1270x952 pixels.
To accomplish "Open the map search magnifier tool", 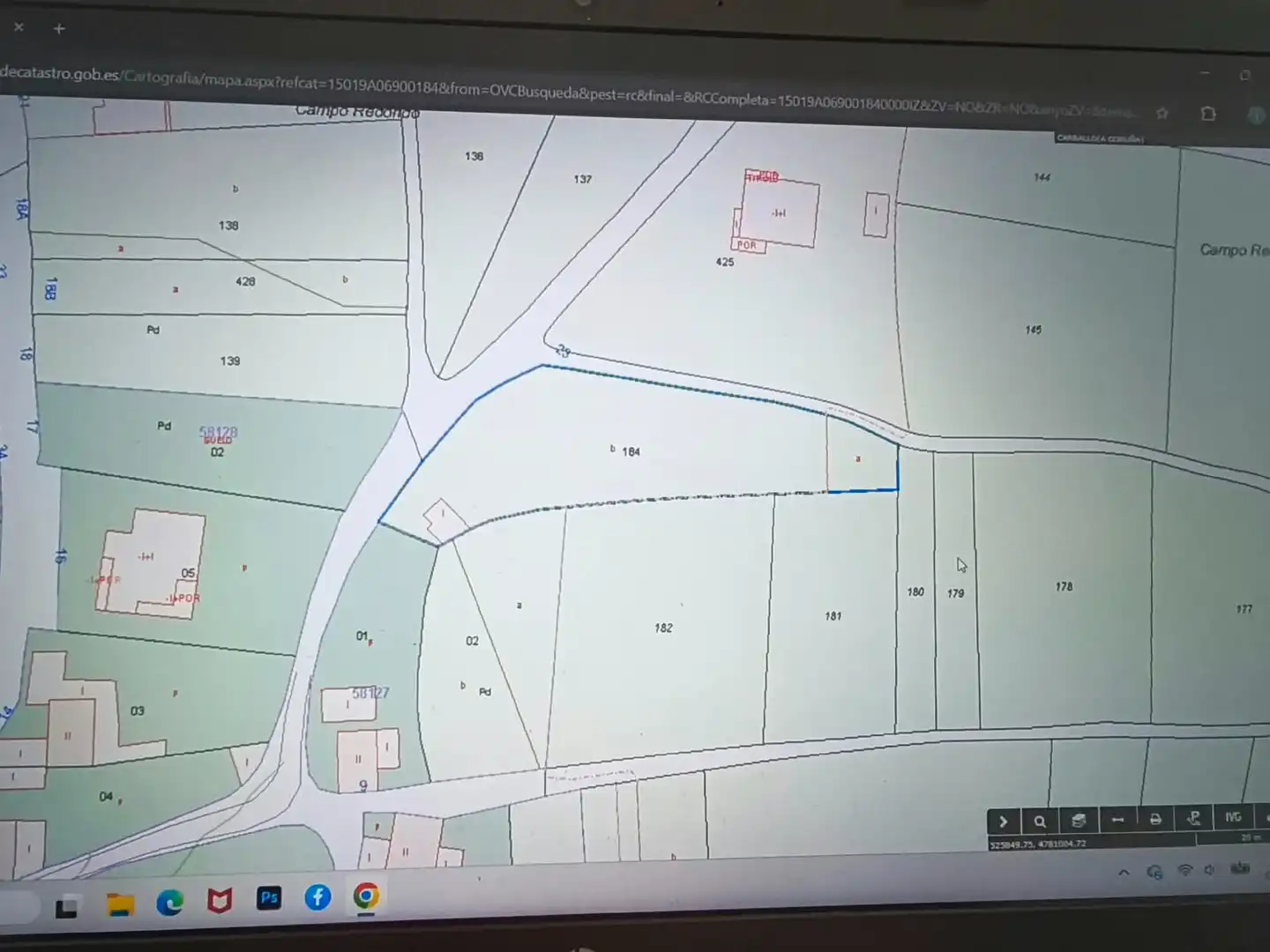I will point(1040,822).
